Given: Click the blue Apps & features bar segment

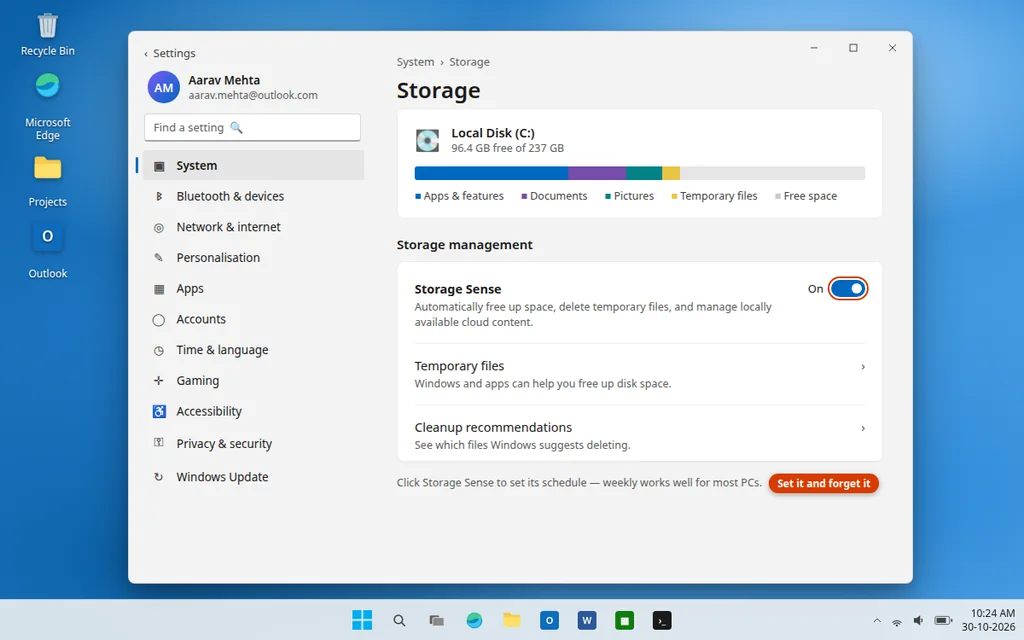Looking at the screenshot, I should click(x=491, y=173).
